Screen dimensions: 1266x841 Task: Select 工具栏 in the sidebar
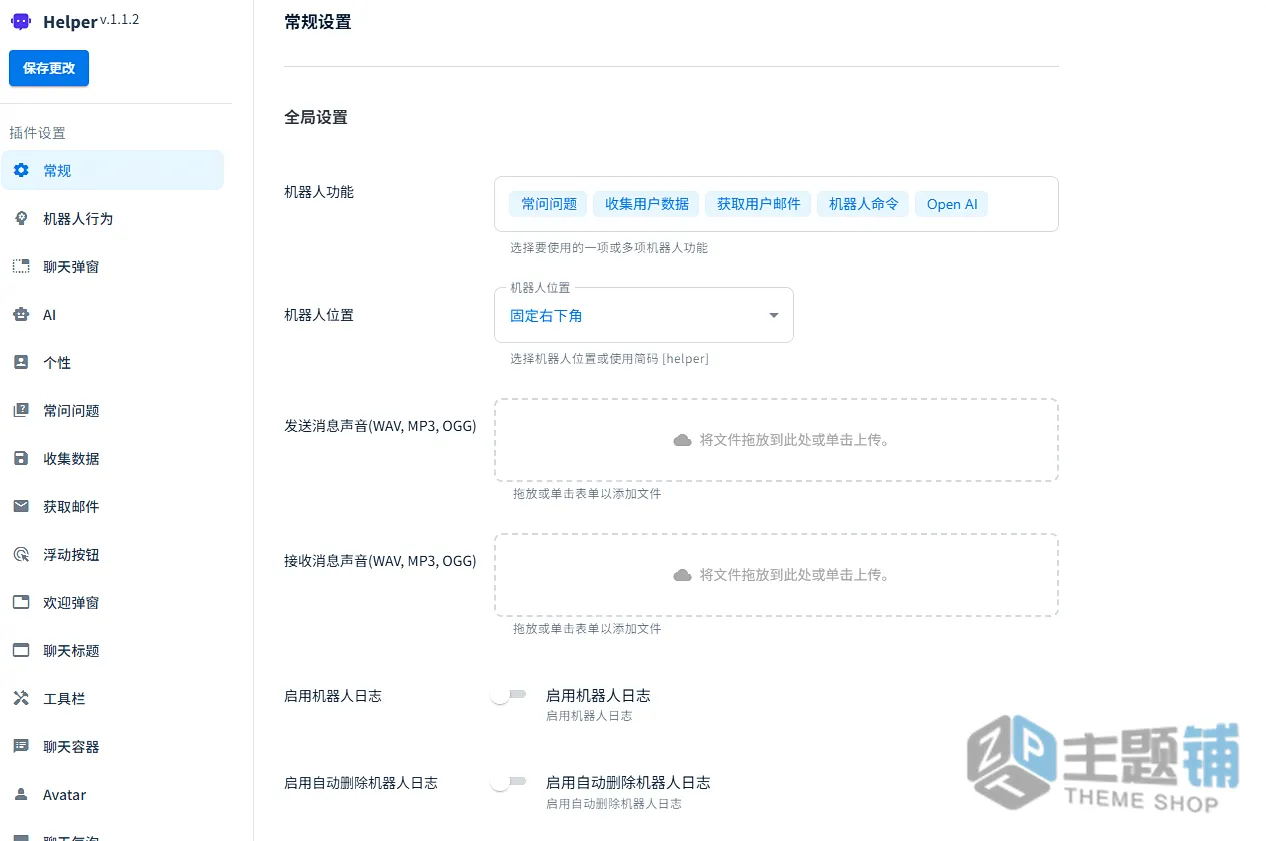pos(112,698)
